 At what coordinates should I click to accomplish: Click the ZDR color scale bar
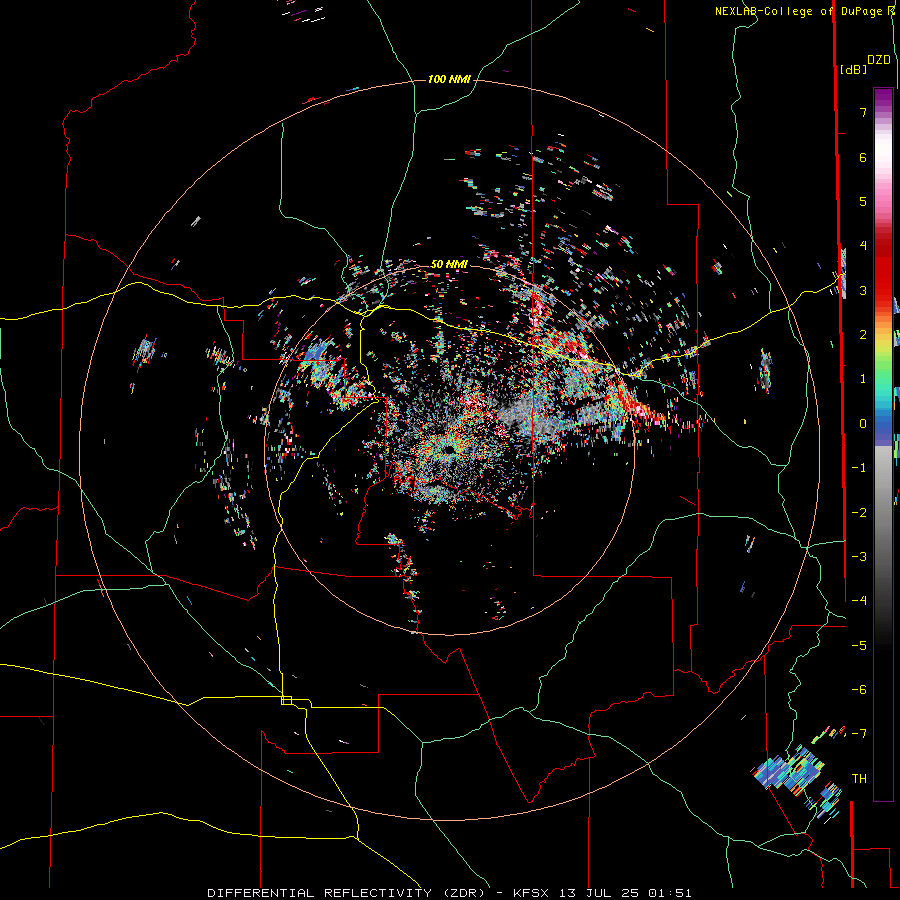pyautogui.click(x=883, y=444)
